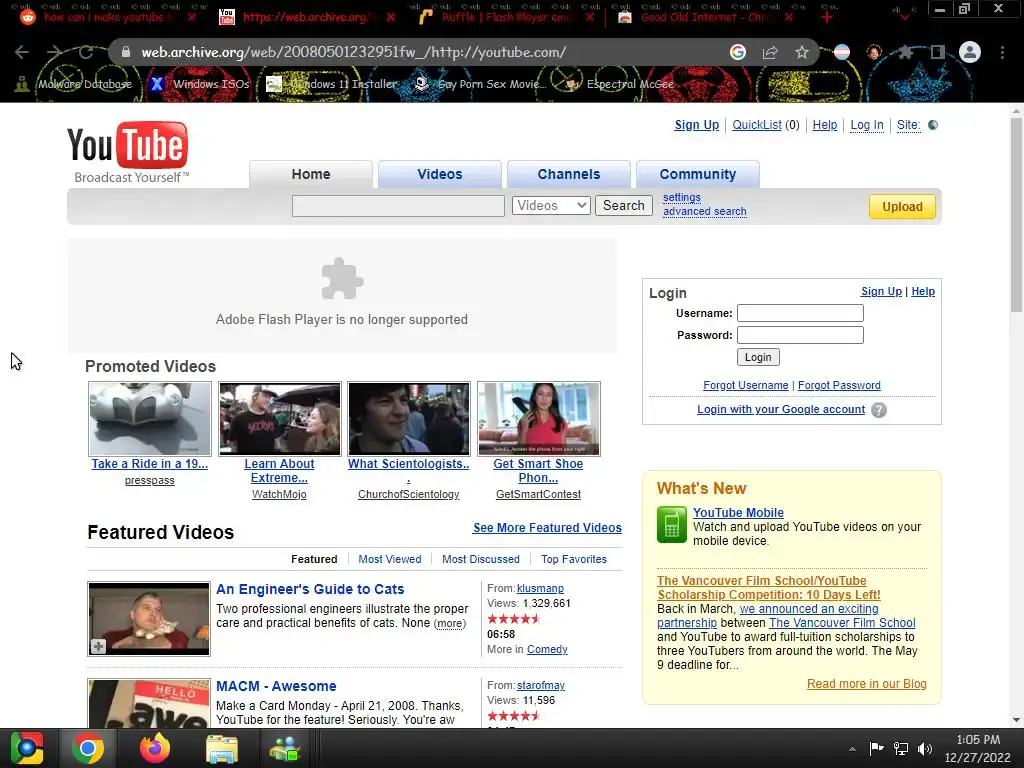Switch to Good Old Internet browser tab
Image resolution: width=1024 pixels, height=768 pixels.
[x=704, y=17]
